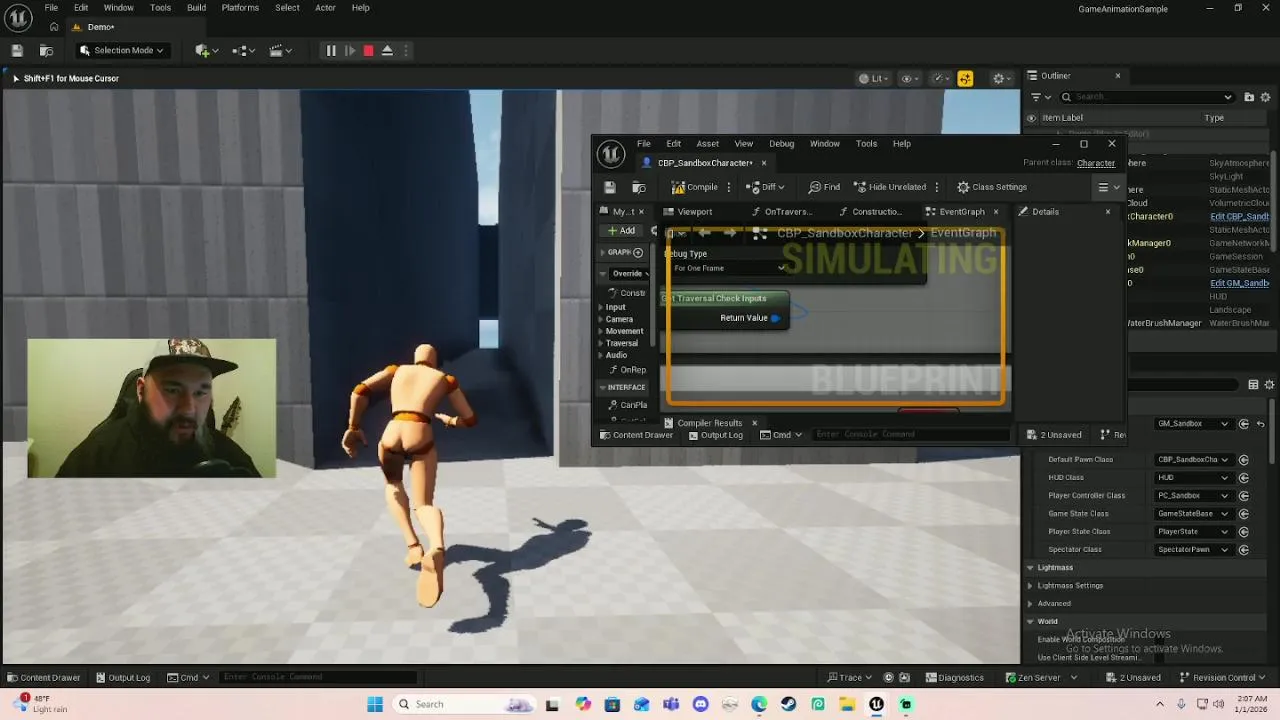Open the Diff dropdown in blueprint editor
The height and width of the screenshot is (720, 1280).
[765, 187]
